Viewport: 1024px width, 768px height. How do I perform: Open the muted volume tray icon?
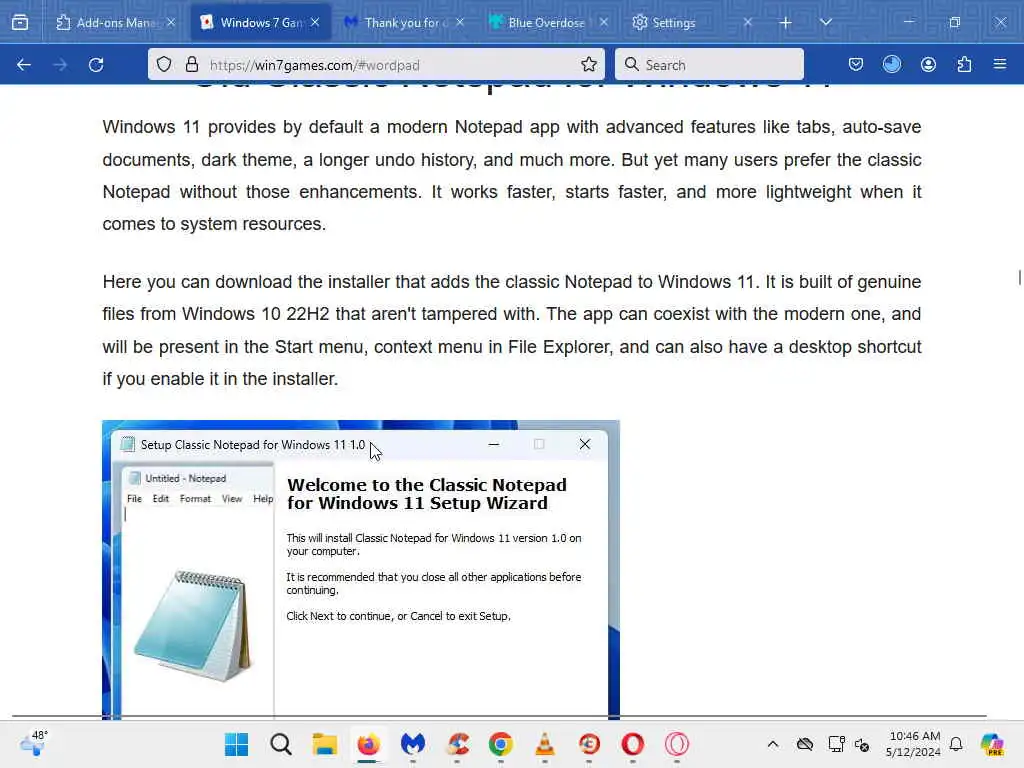click(x=862, y=744)
